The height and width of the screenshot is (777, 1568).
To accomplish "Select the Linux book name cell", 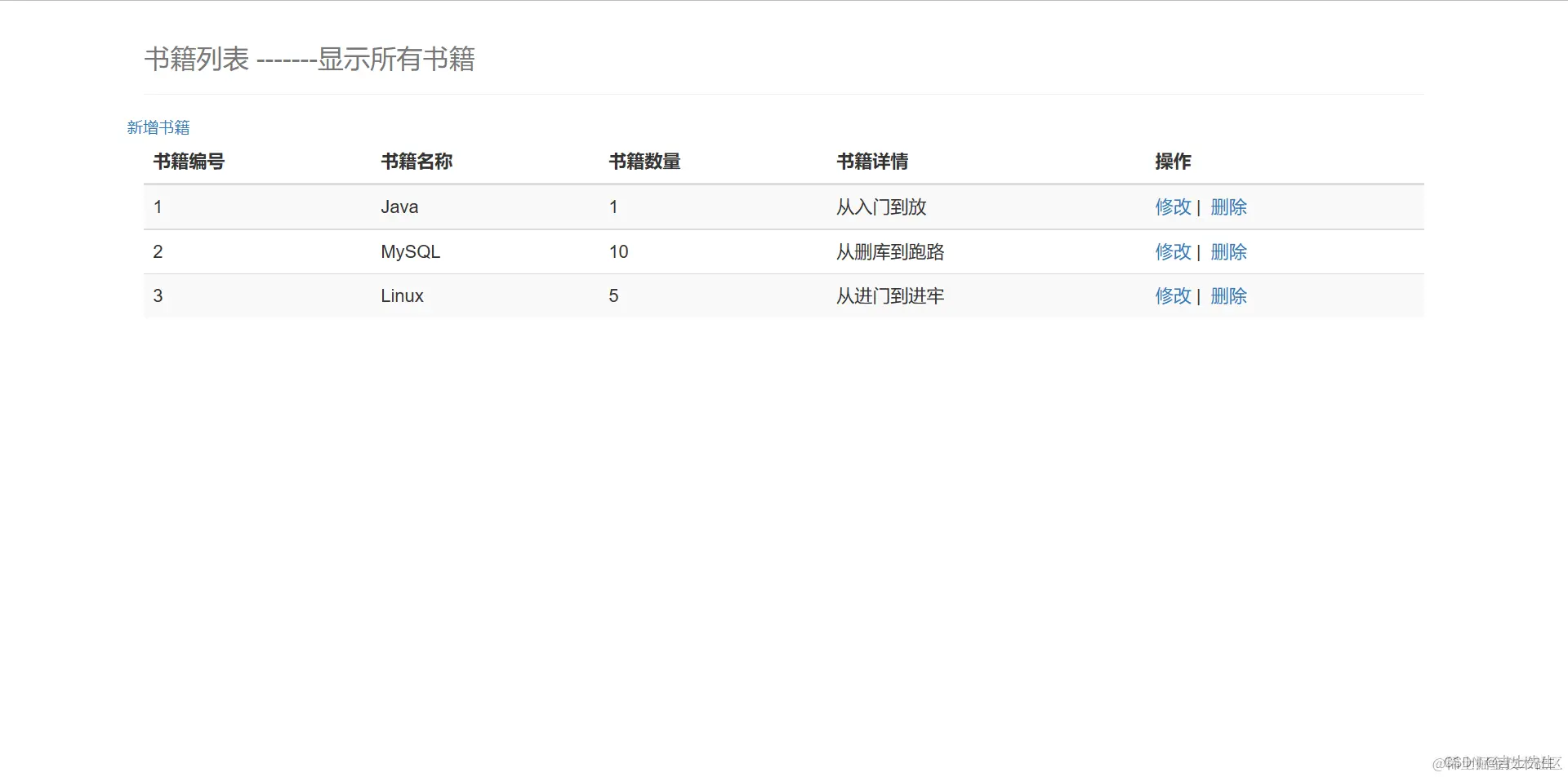I will click(402, 296).
